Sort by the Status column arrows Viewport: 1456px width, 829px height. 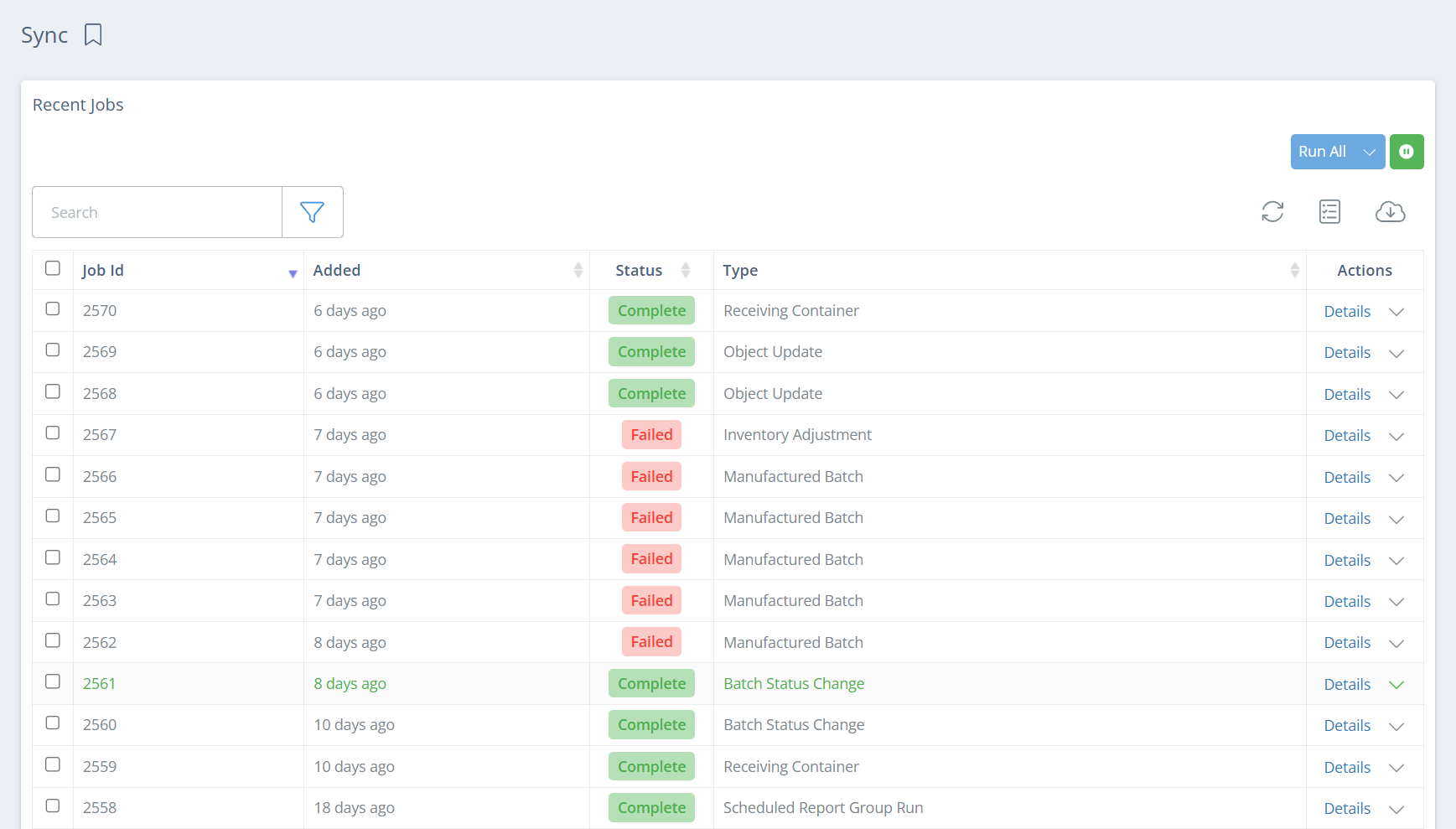pyautogui.click(x=686, y=270)
